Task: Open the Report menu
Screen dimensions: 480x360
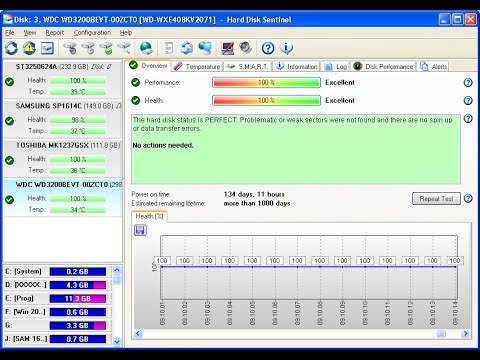Action: (55, 33)
